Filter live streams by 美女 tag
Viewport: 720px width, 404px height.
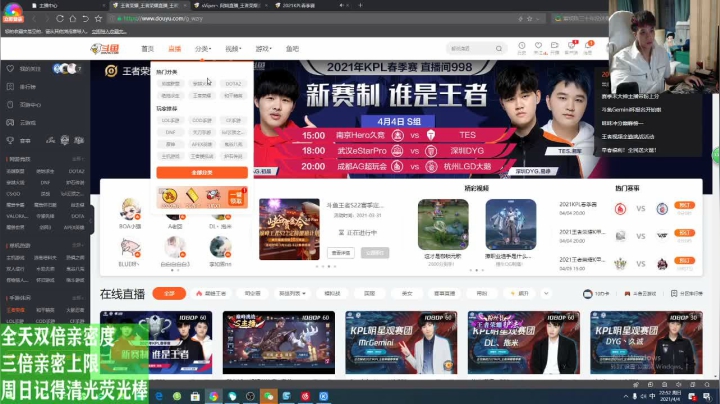tap(407, 293)
